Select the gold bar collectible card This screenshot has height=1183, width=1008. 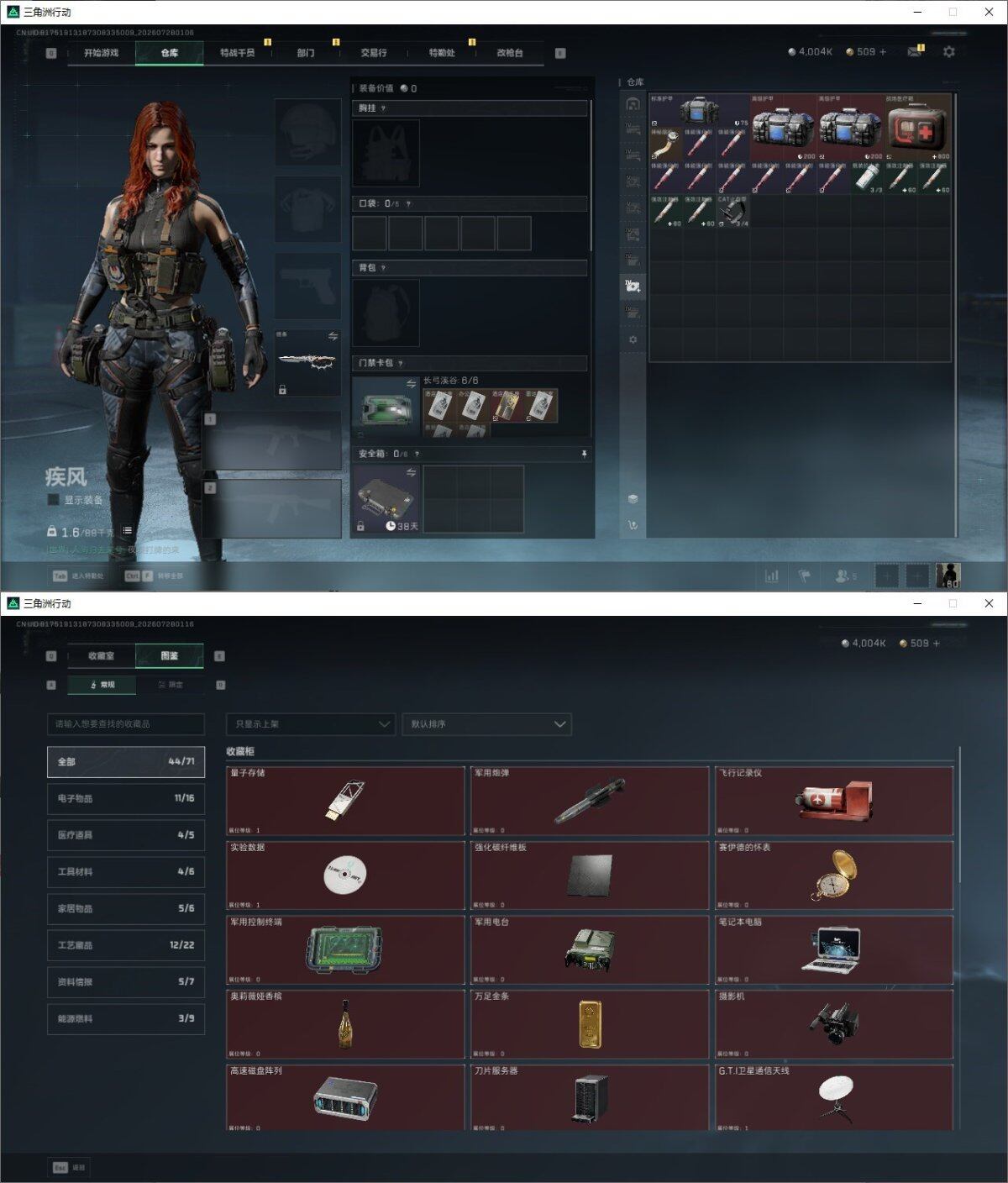coord(590,1024)
